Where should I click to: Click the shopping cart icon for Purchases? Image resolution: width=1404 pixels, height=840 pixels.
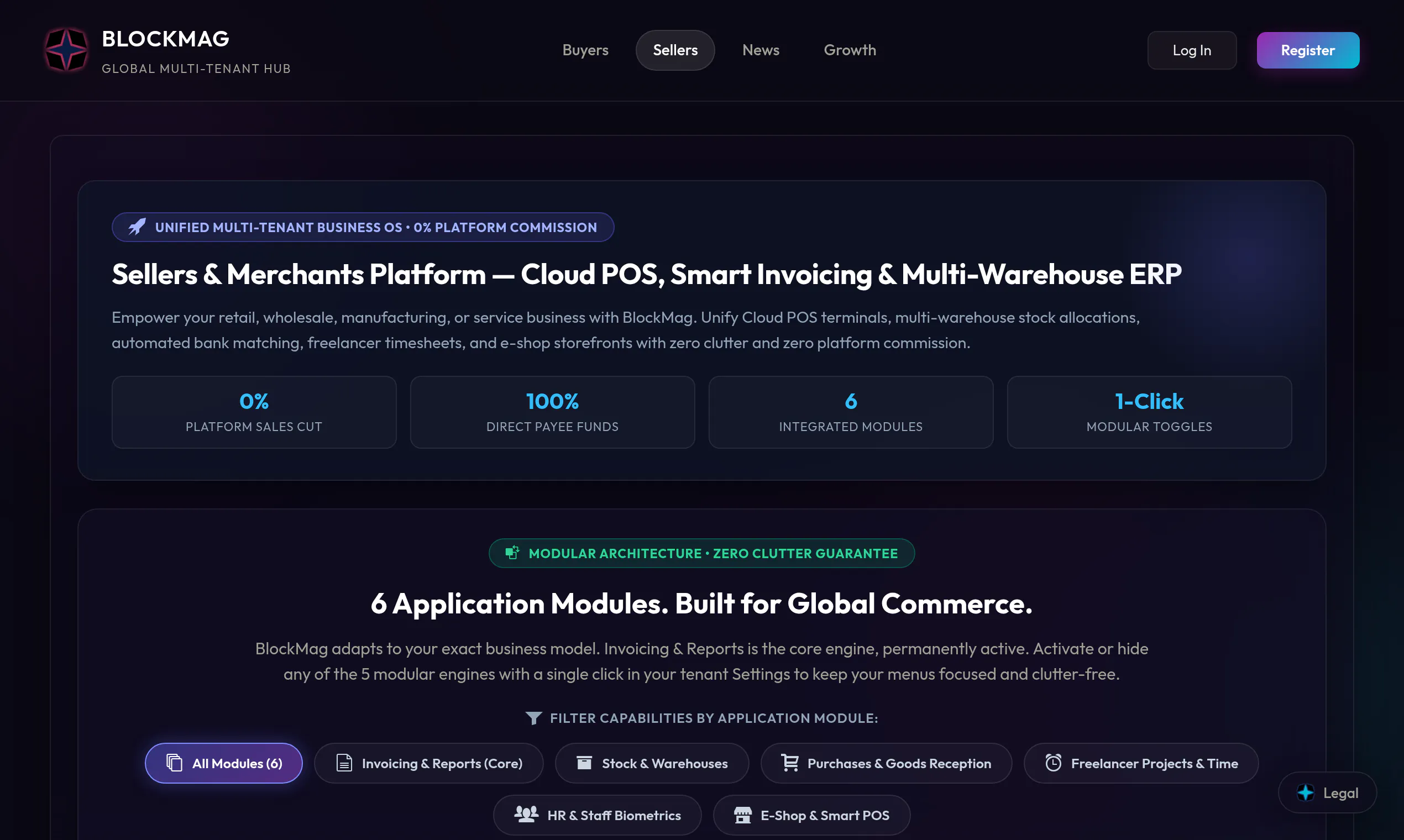tap(790, 763)
